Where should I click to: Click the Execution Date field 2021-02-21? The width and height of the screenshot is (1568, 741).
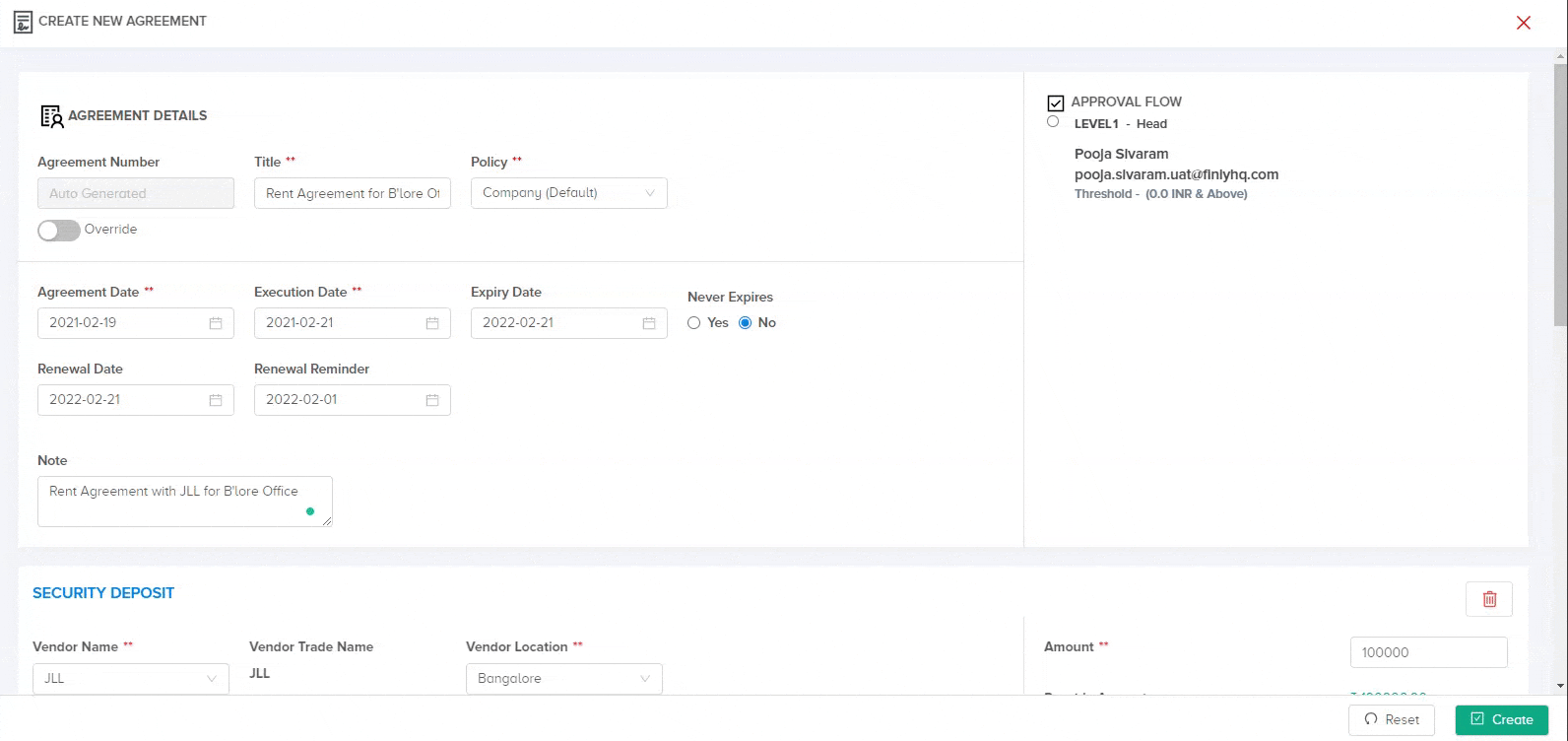pos(353,323)
